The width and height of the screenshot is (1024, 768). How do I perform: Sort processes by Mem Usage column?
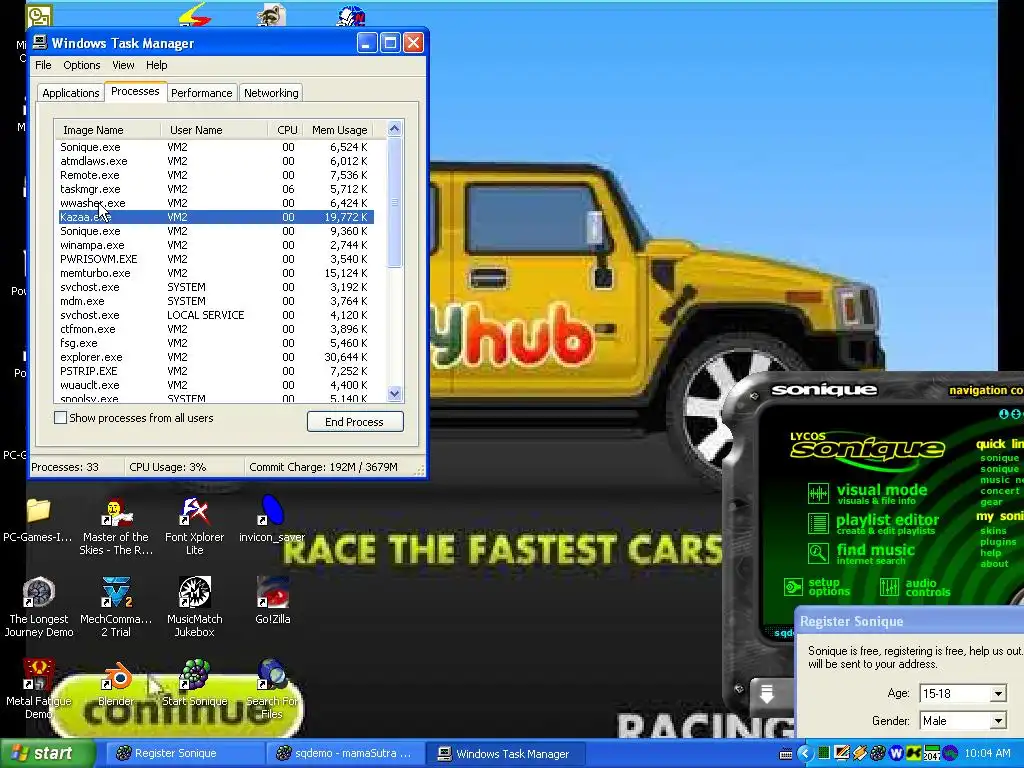[339, 130]
